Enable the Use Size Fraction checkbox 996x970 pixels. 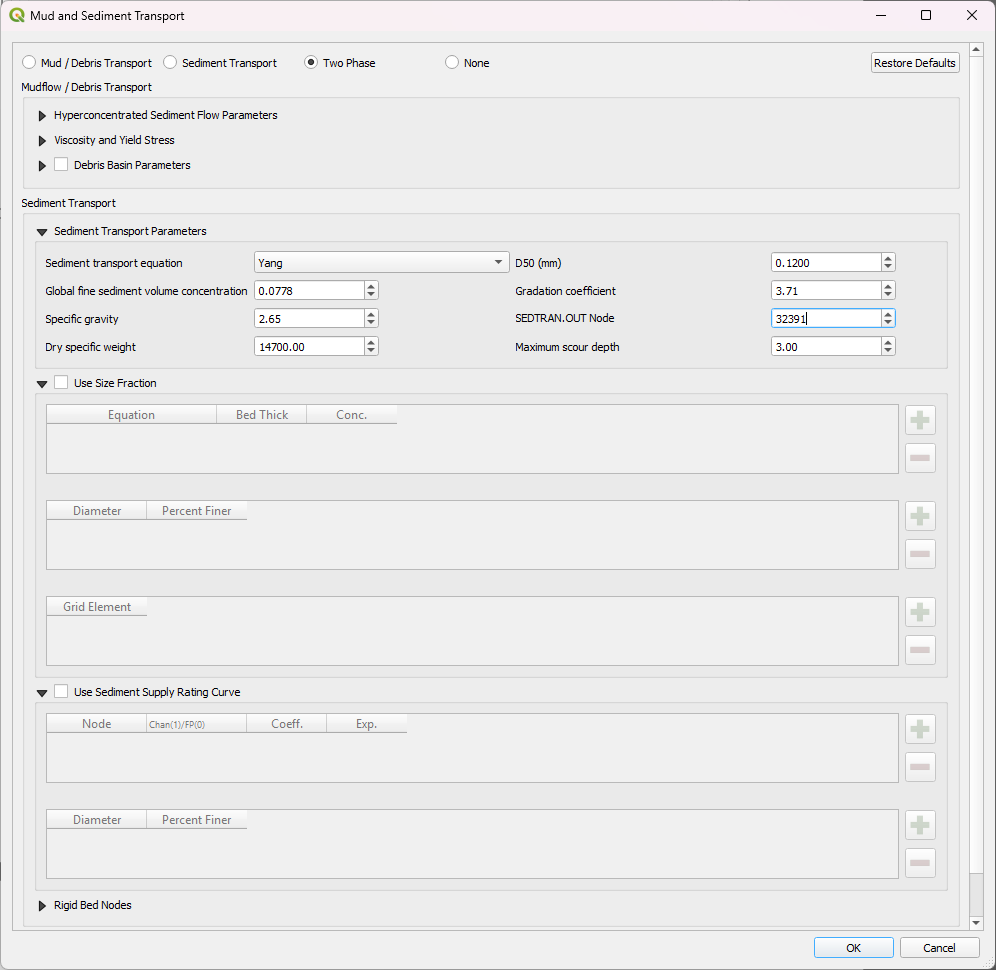point(62,383)
